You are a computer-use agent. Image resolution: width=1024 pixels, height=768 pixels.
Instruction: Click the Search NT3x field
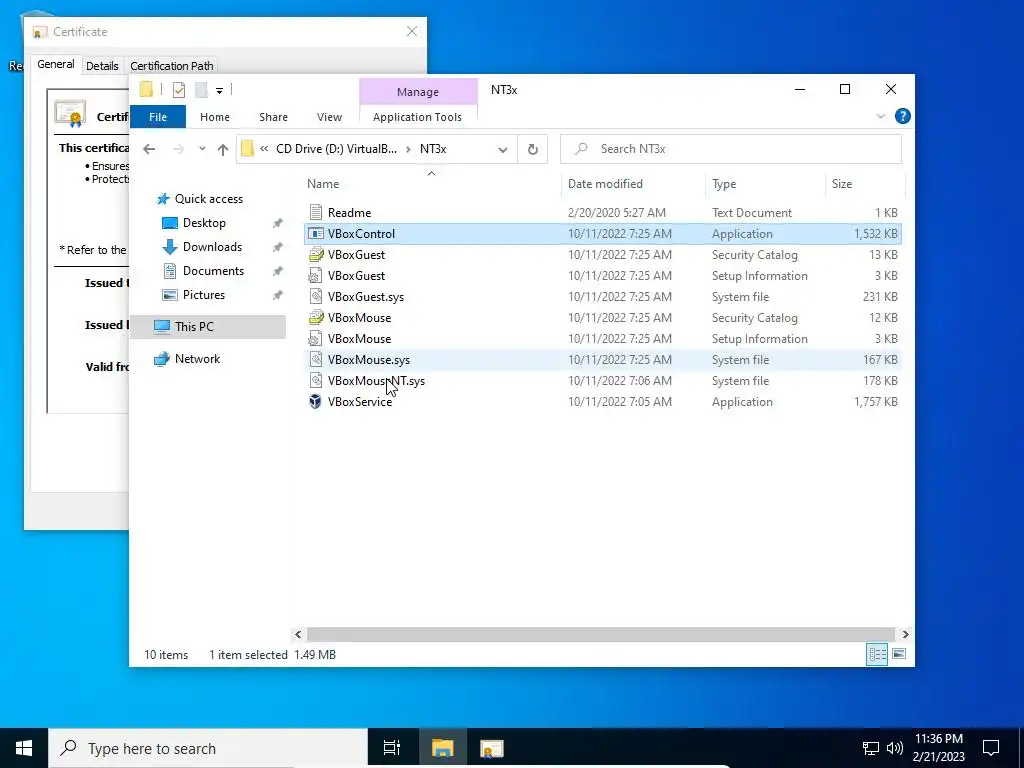pyautogui.click(x=731, y=149)
